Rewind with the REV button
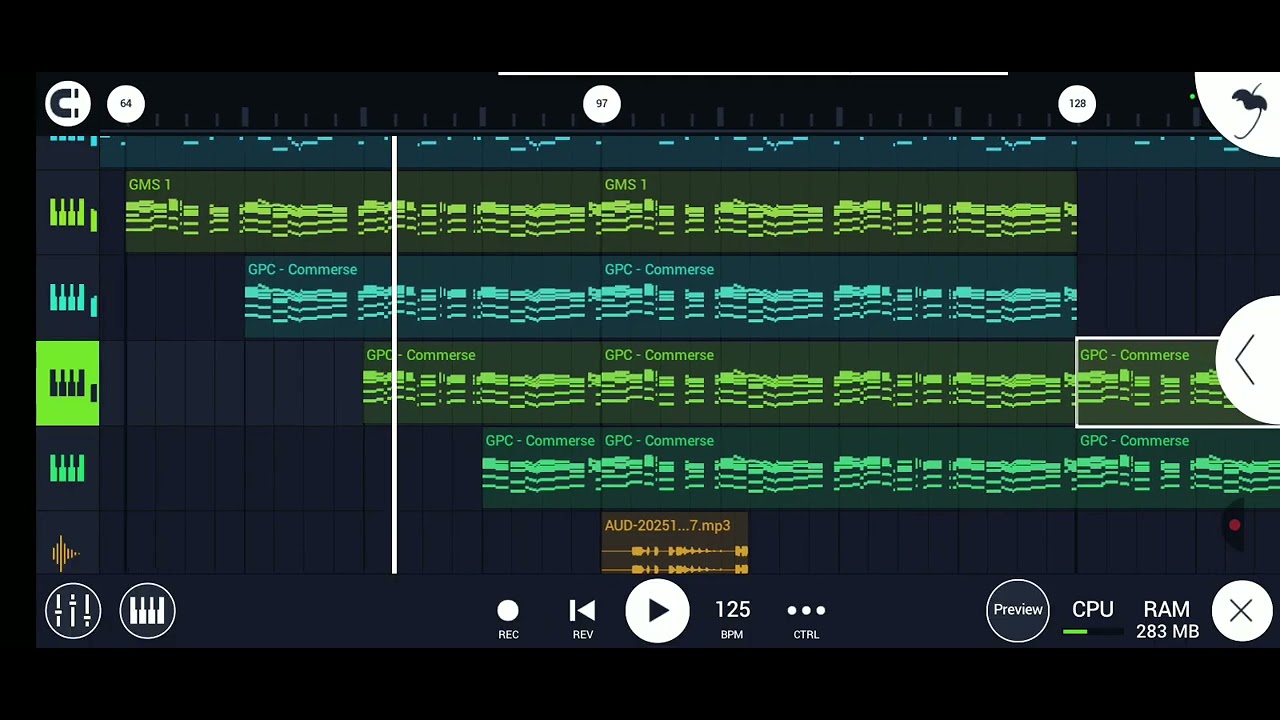 582,618
